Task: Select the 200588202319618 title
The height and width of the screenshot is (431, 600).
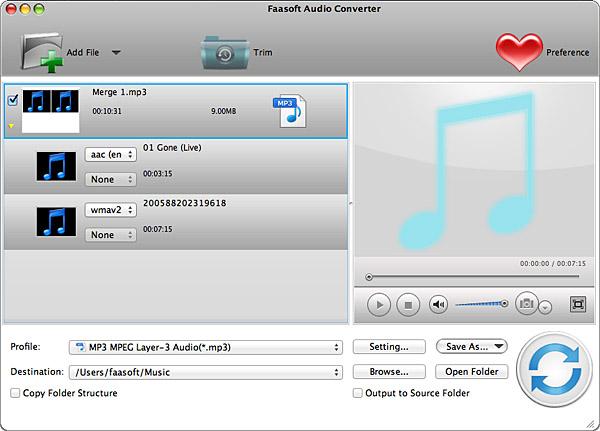Action: (x=184, y=203)
